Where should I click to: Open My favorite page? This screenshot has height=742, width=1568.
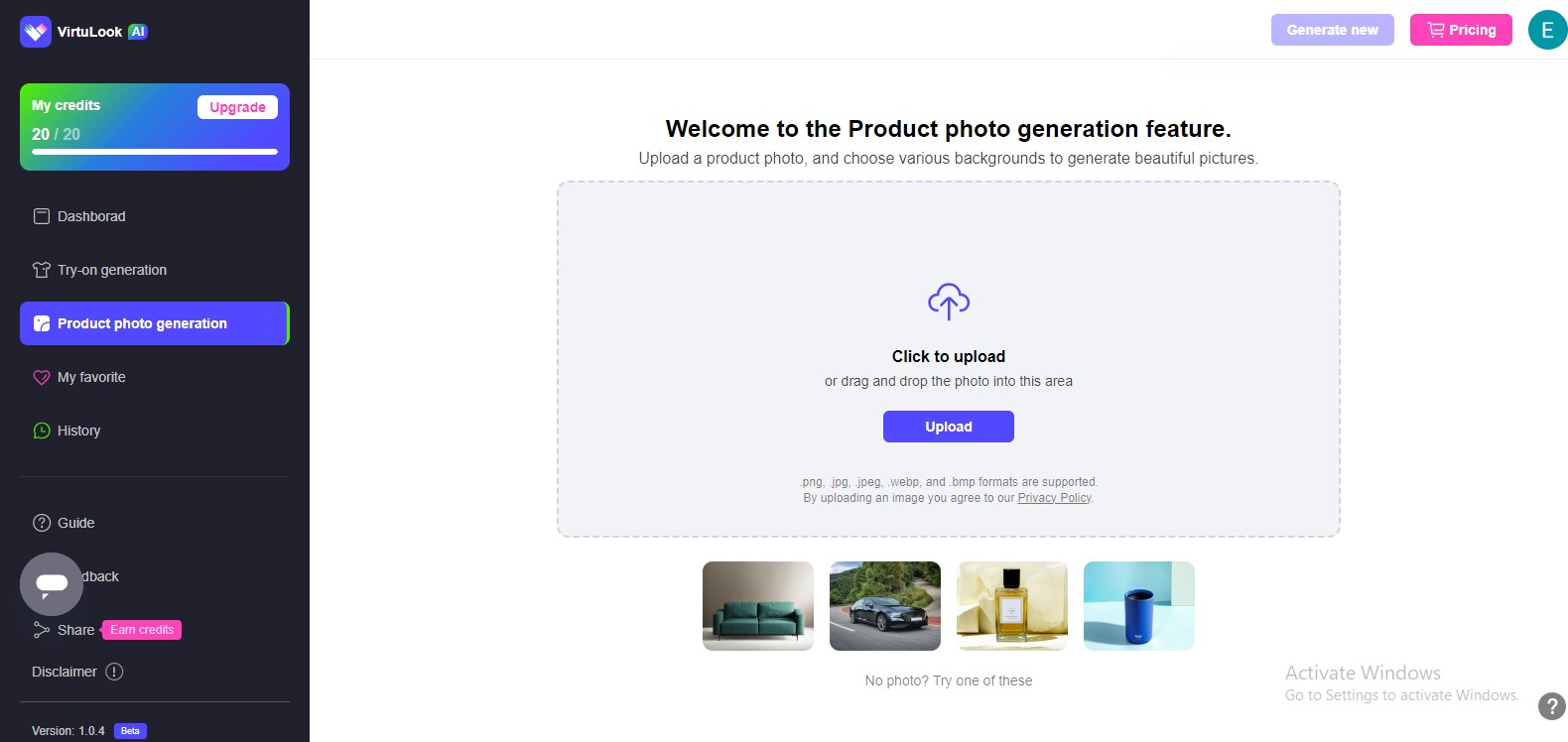pos(91,377)
